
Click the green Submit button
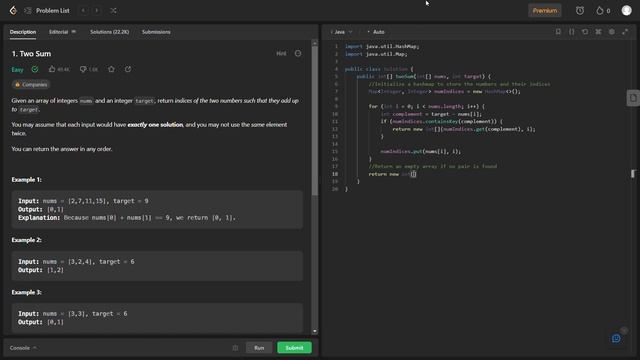click(x=294, y=348)
